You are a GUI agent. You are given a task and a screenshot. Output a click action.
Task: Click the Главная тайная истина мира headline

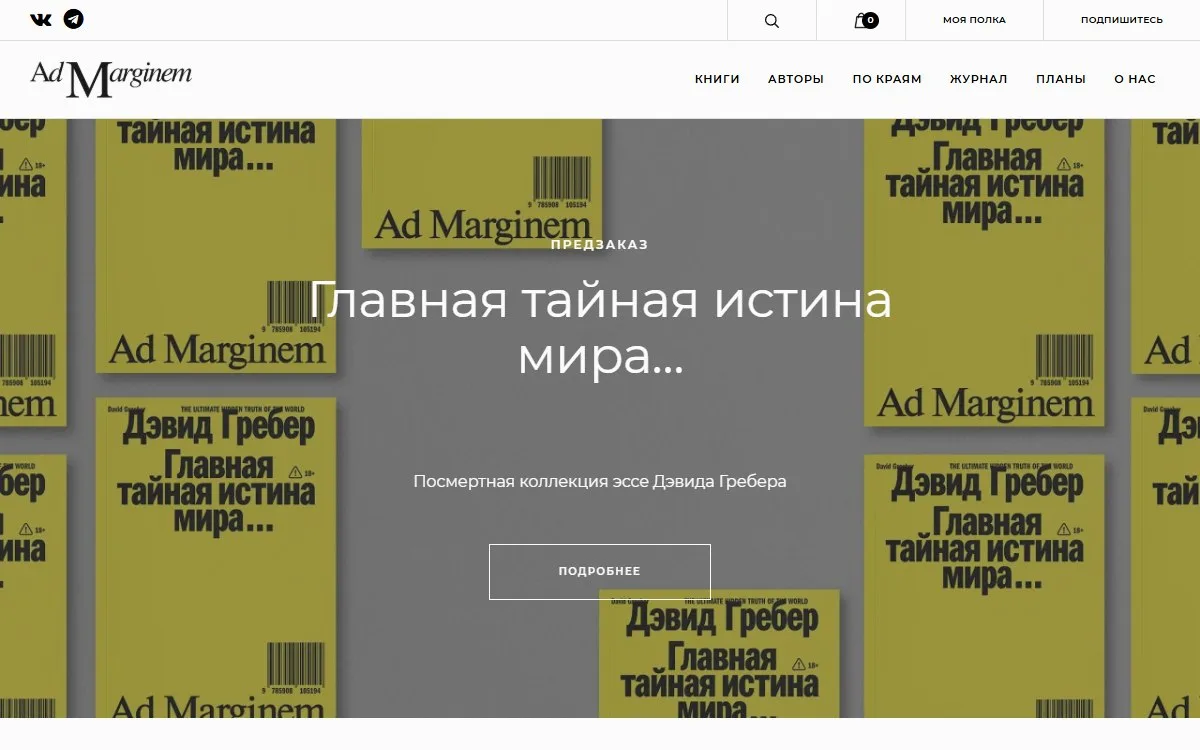(x=600, y=329)
